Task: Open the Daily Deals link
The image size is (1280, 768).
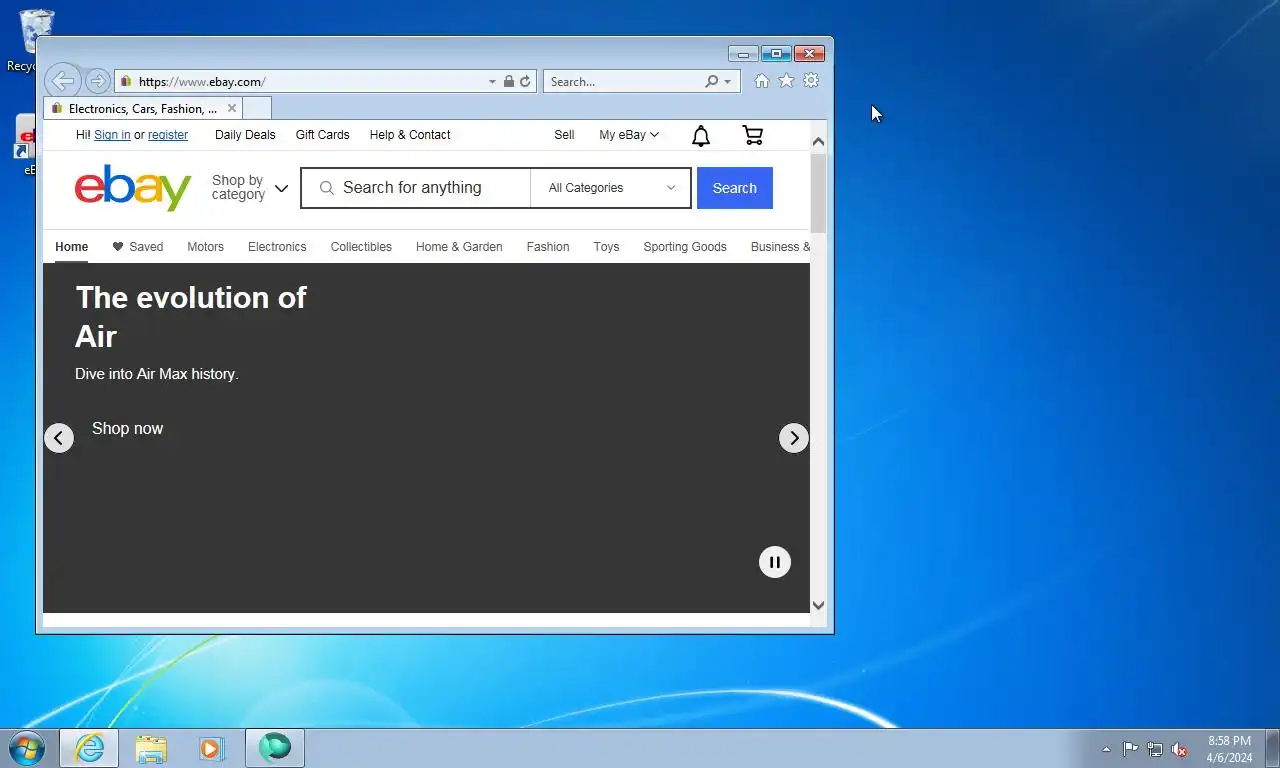Action: [245, 135]
